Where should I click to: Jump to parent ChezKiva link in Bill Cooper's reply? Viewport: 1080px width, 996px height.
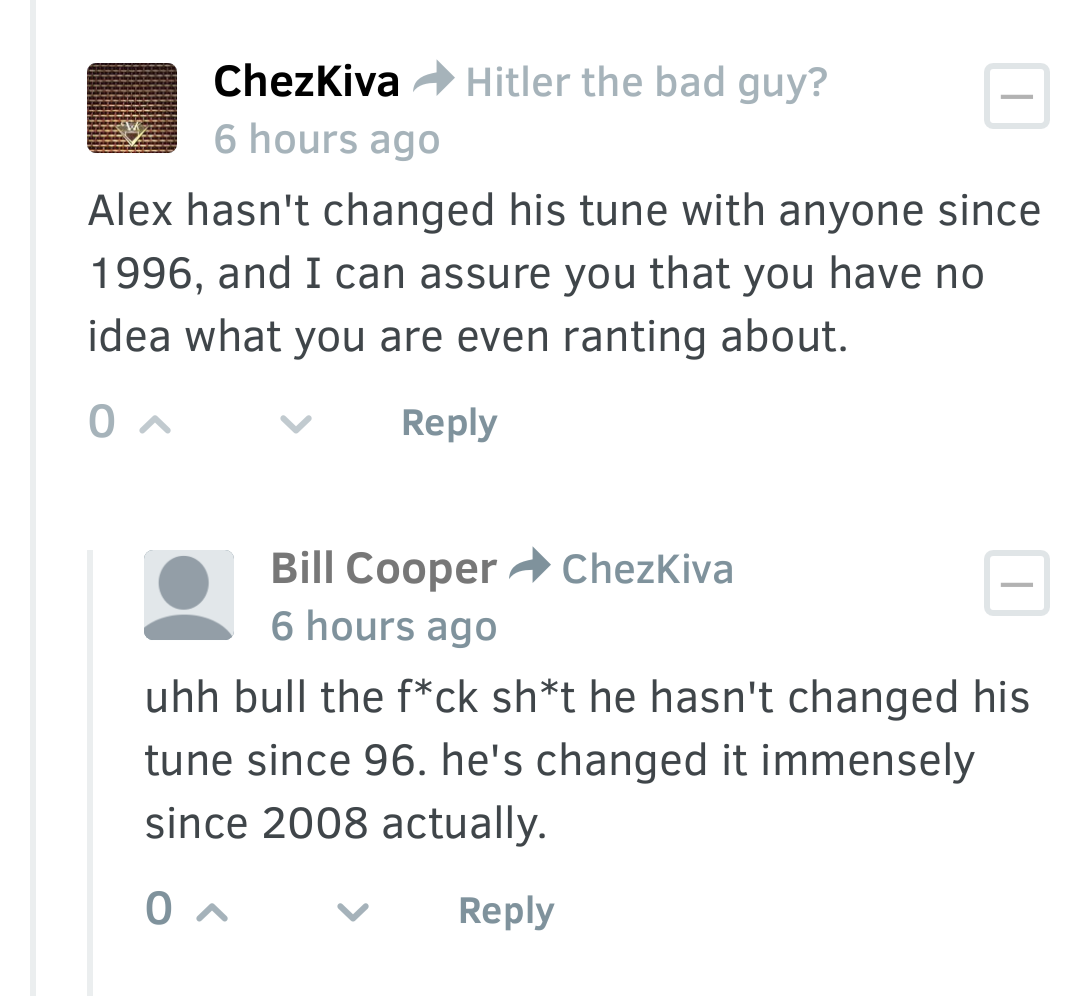point(647,570)
